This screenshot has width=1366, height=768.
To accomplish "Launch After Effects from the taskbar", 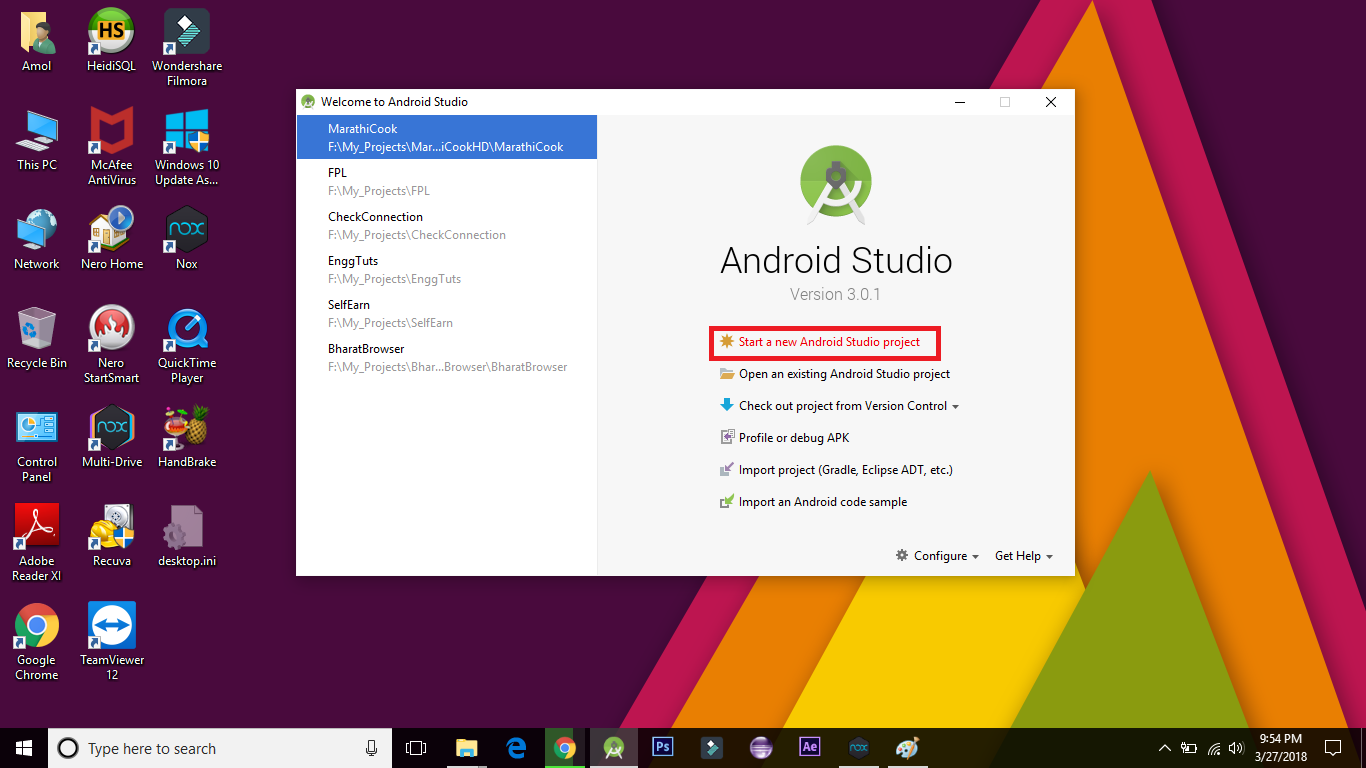I will [x=810, y=748].
